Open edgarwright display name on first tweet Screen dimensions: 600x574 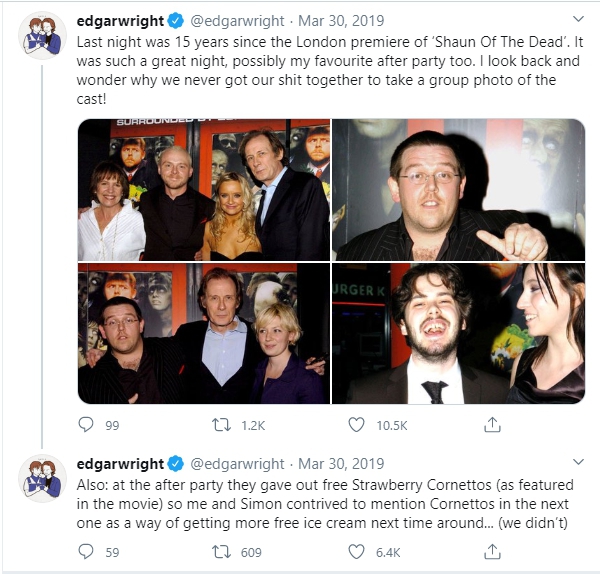pyautogui.click(x=120, y=20)
